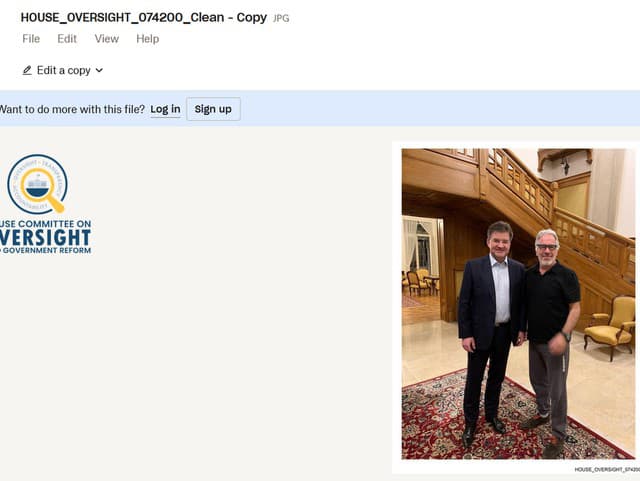The width and height of the screenshot is (640, 481).
Task: Open the View menu
Action: [x=107, y=39]
